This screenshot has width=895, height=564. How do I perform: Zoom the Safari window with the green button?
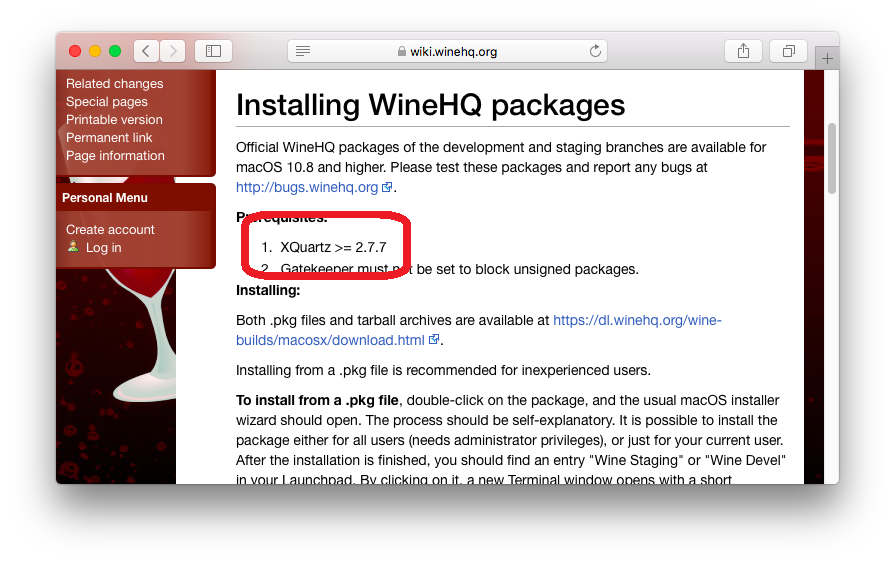115,51
